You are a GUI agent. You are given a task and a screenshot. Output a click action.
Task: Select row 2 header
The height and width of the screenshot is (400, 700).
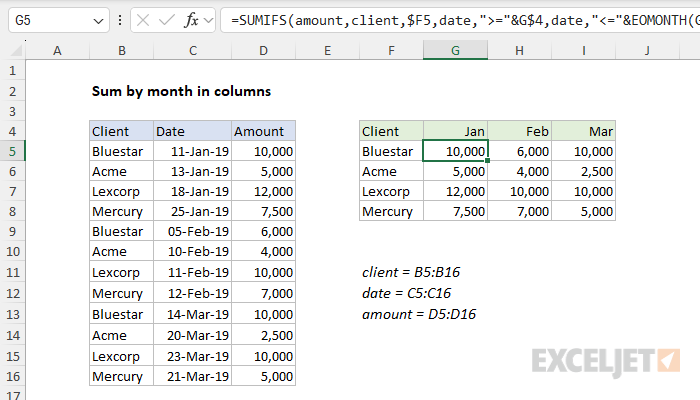(x=12, y=92)
